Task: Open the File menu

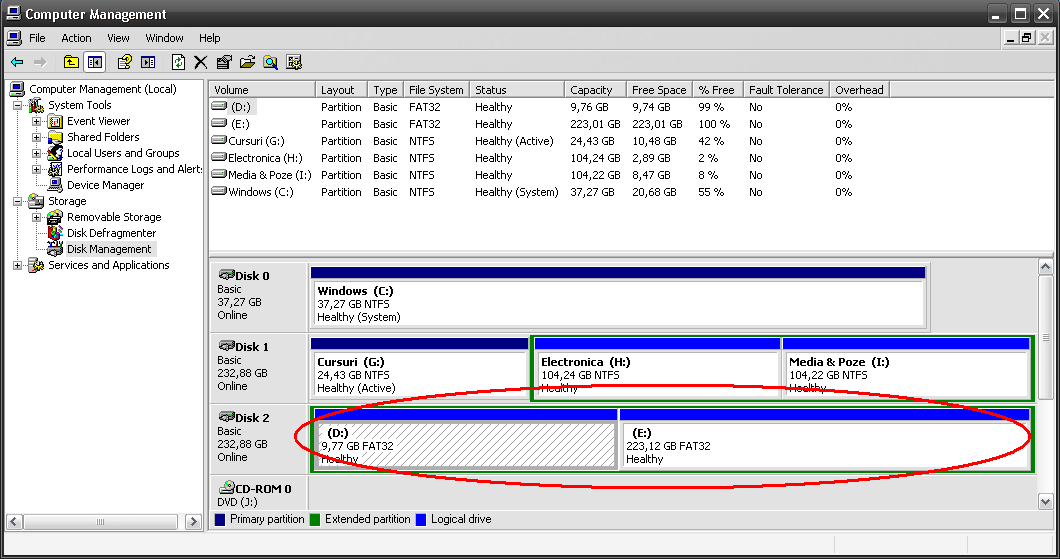Action: tap(37, 38)
